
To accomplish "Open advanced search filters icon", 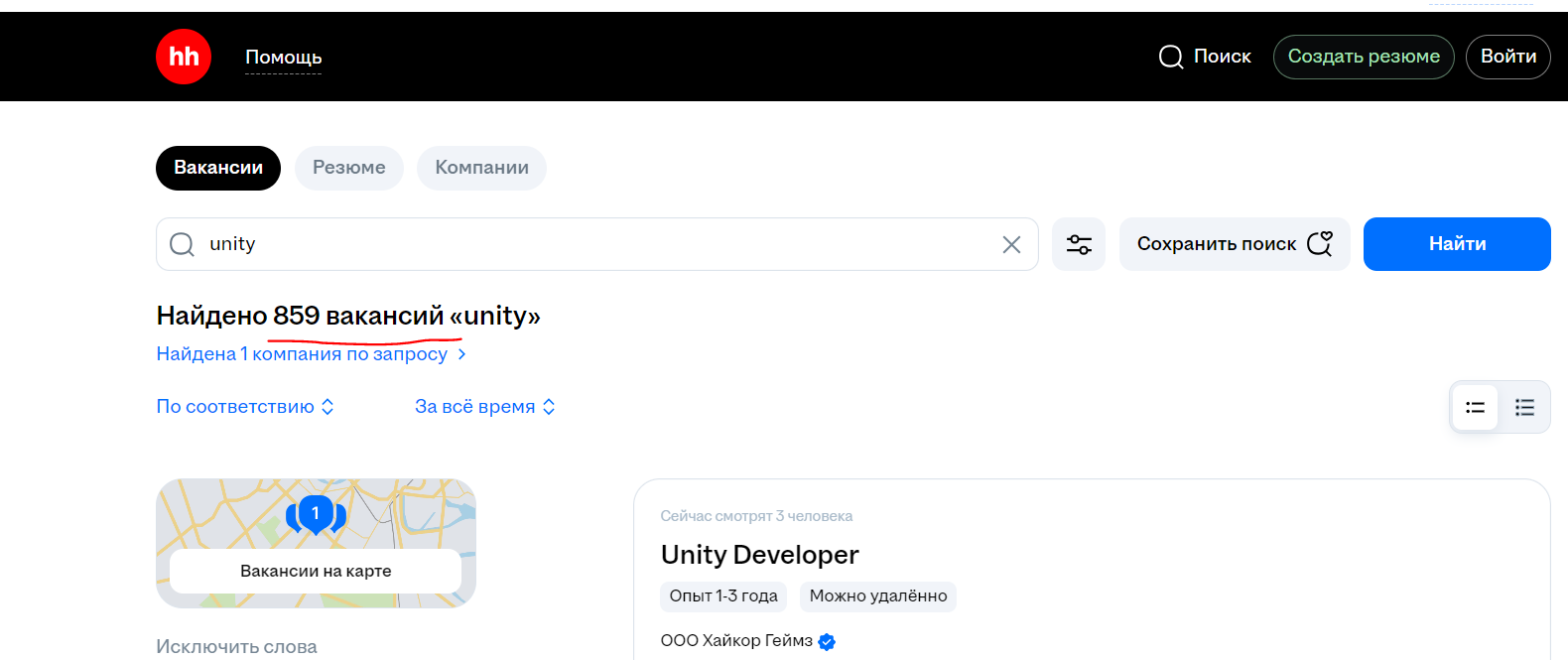I will click(x=1079, y=244).
